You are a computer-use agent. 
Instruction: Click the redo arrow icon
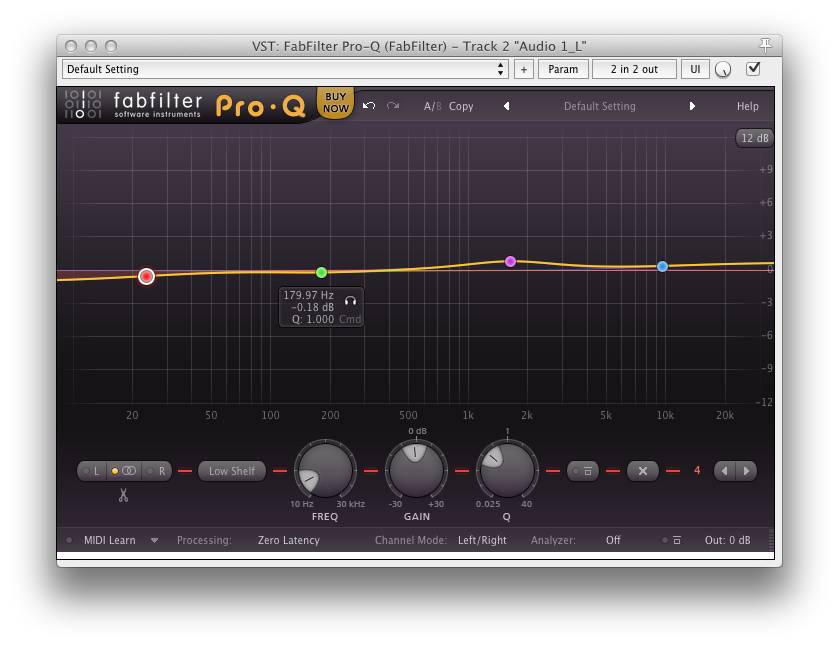[x=393, y=105]
